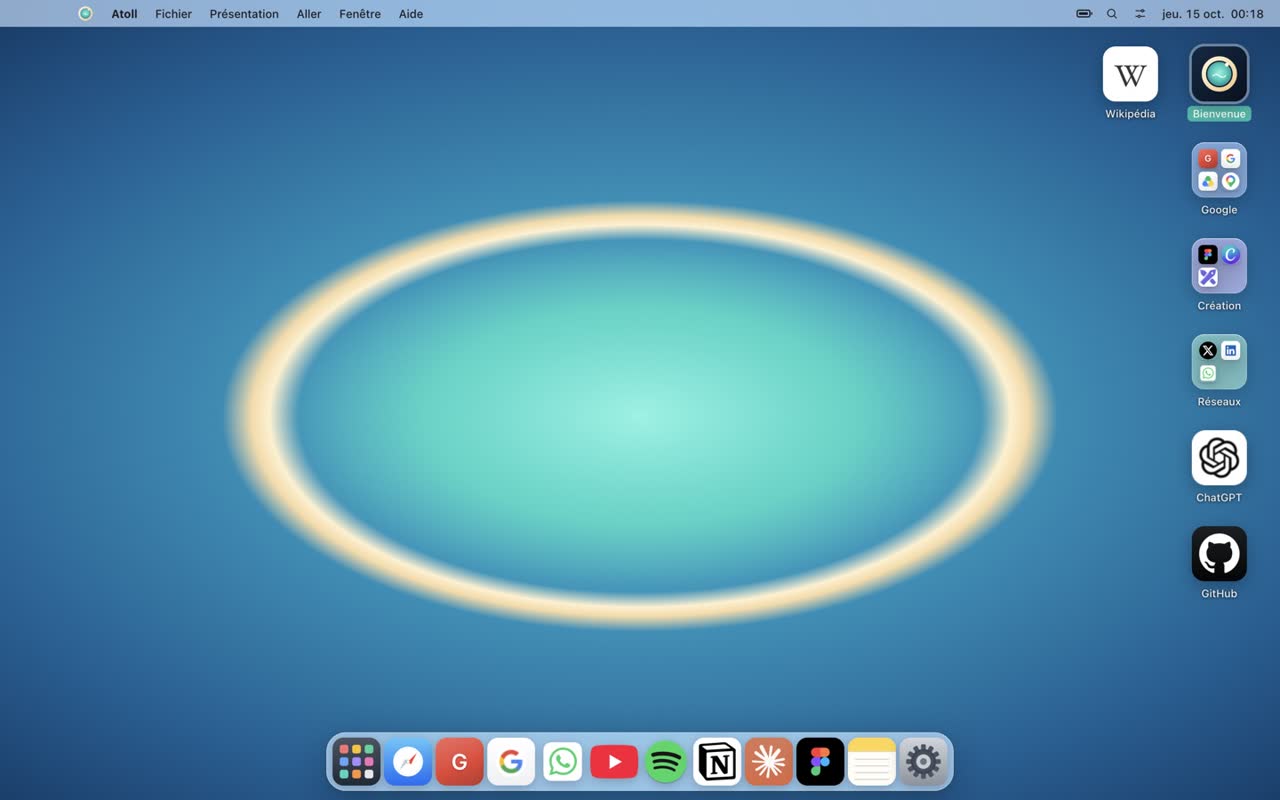Check the battery status icon
Screen dimensions: 1280x800
click(1084, 14)
